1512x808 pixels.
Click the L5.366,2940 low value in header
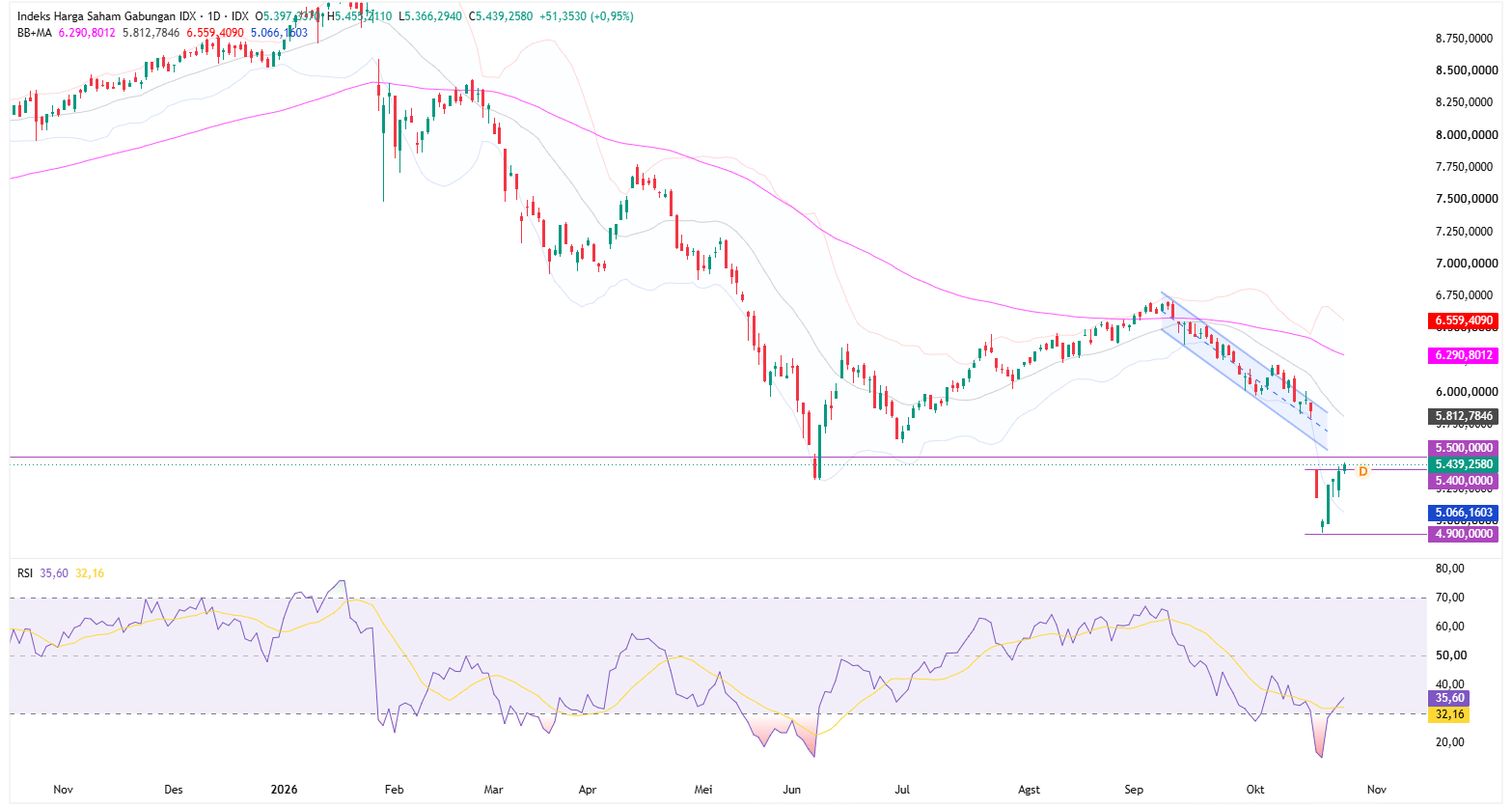click(x=431, y=16)
